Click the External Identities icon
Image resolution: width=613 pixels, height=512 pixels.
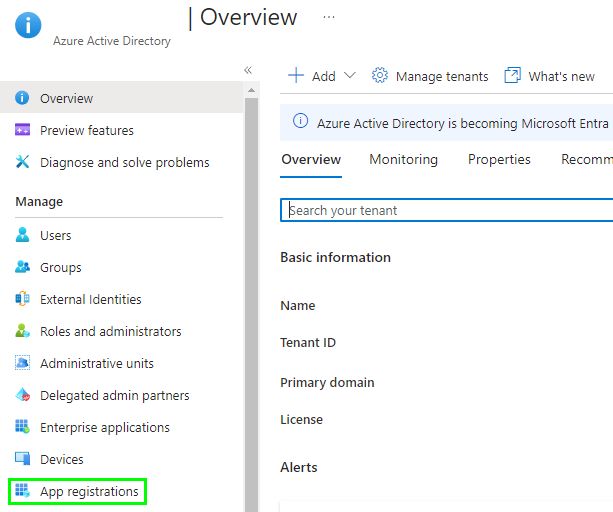(x=22, y=299)
